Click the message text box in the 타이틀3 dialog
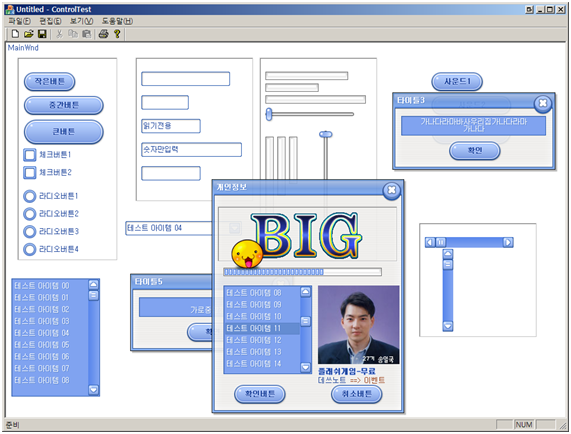This screenshot has width=571, height=434. click(x=473, y=125)
